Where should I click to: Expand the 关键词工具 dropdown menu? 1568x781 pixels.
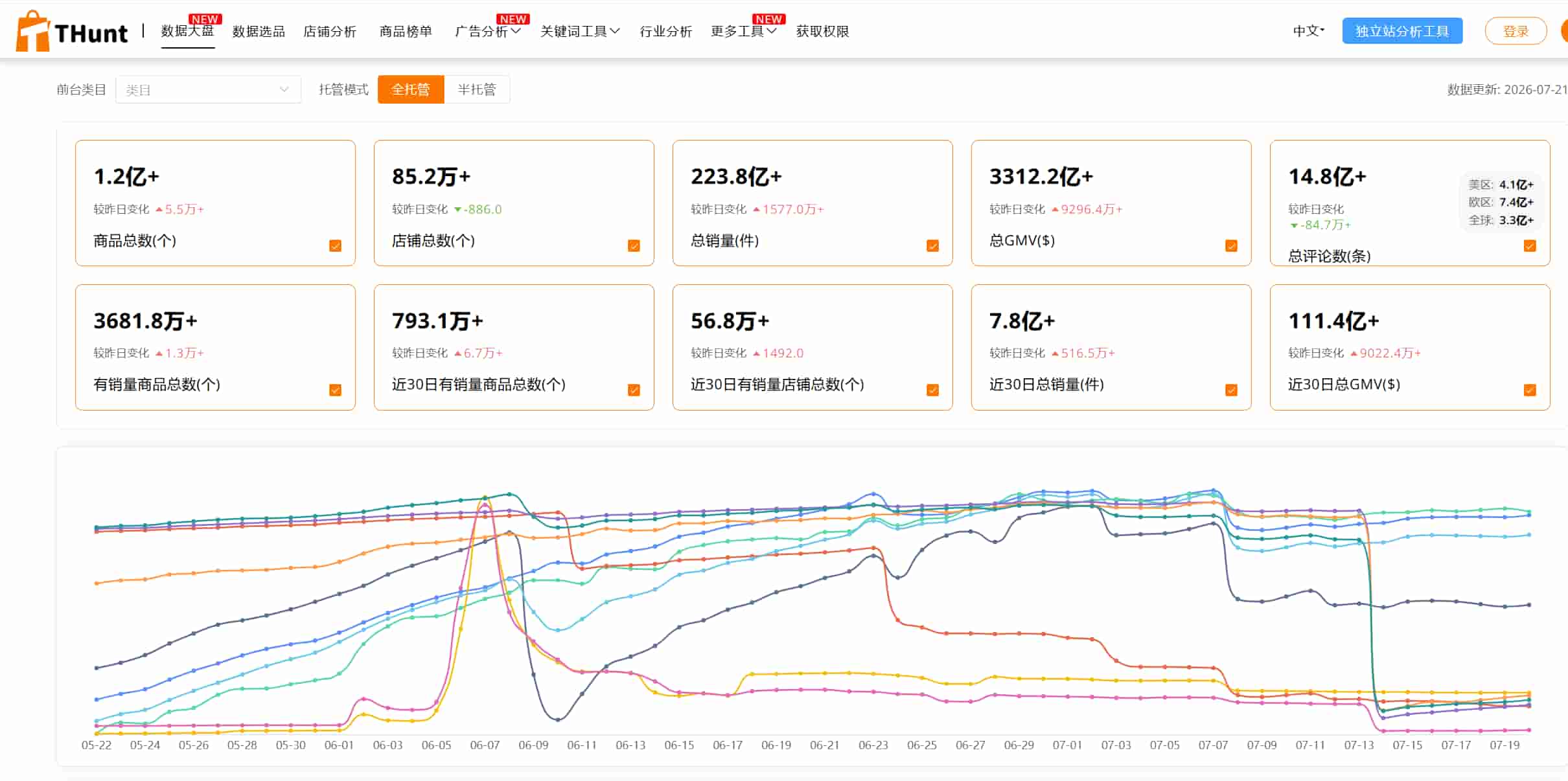click(580, 31)
